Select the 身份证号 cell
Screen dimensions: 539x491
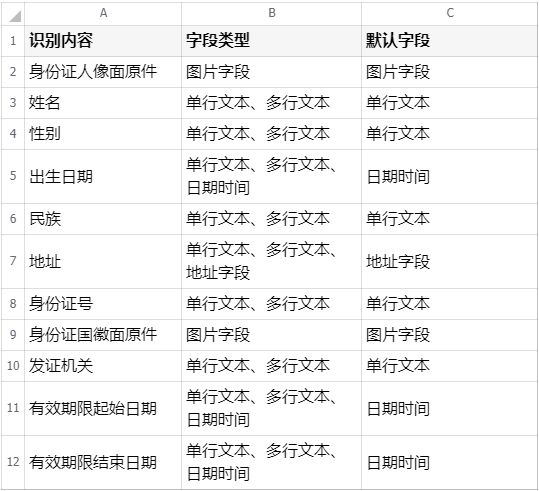click(103, 304)
